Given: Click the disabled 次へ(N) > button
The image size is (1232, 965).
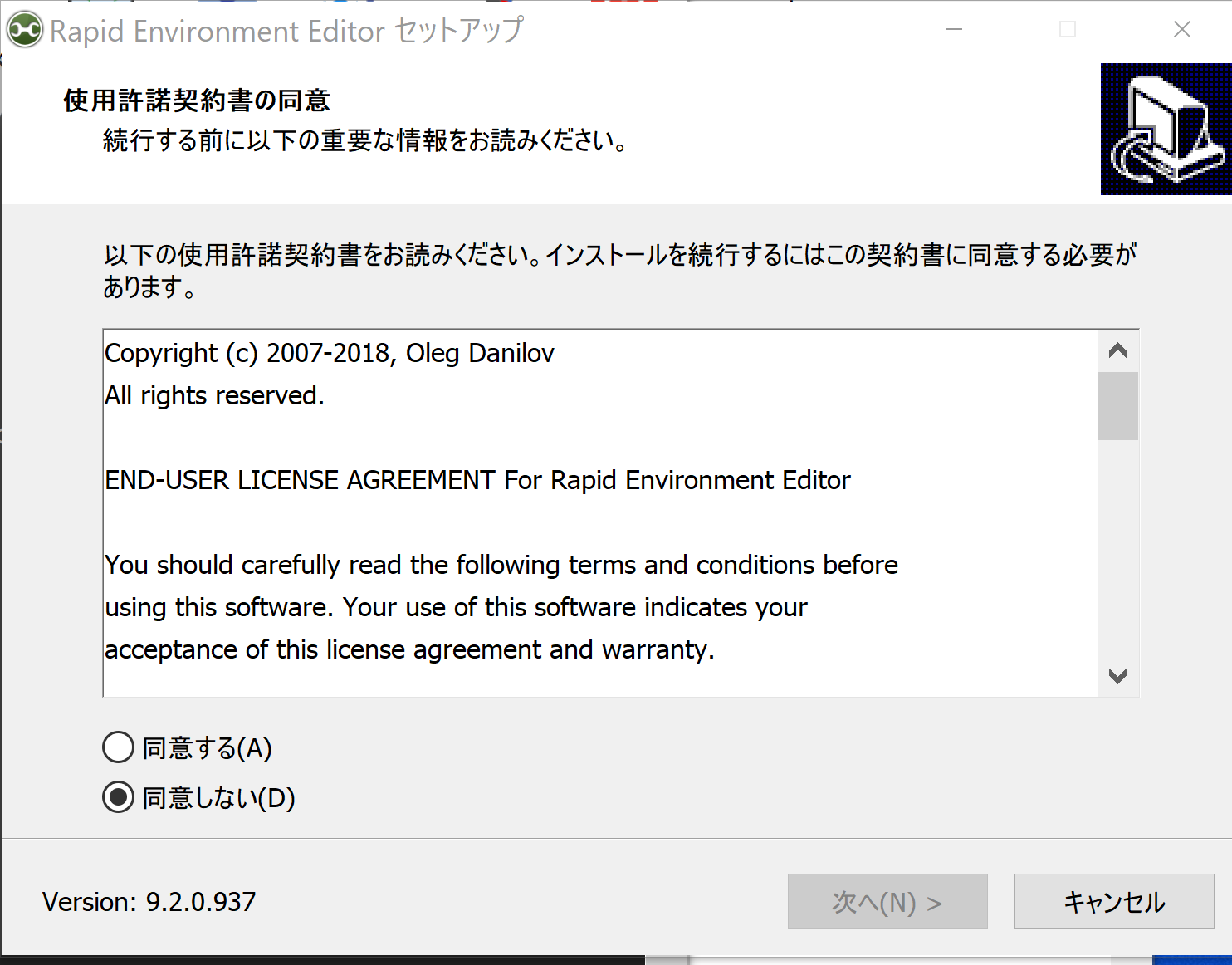Looking at the screenshot, I should [887, 901].
